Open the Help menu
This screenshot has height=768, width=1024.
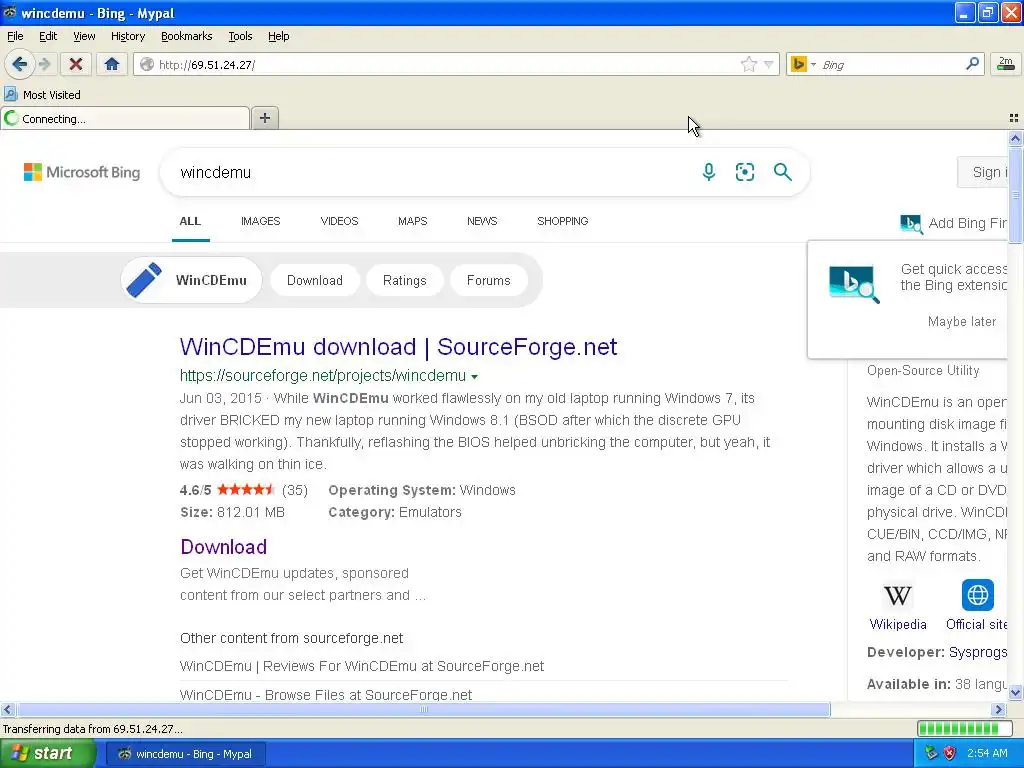pyautogui.click(x=278, y=36)
